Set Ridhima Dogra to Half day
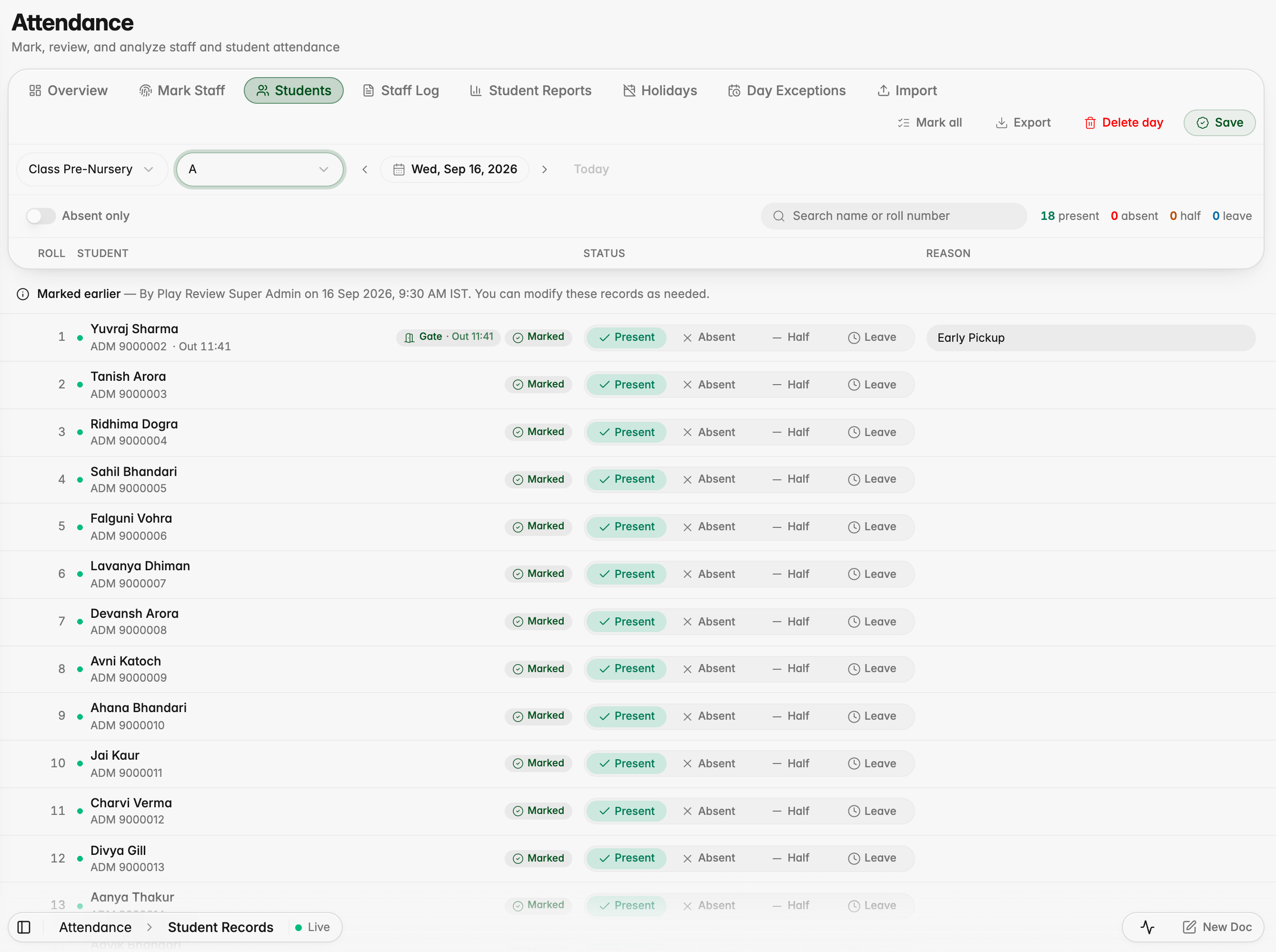This screenshot has width=1276, height=952. (791, 432)
